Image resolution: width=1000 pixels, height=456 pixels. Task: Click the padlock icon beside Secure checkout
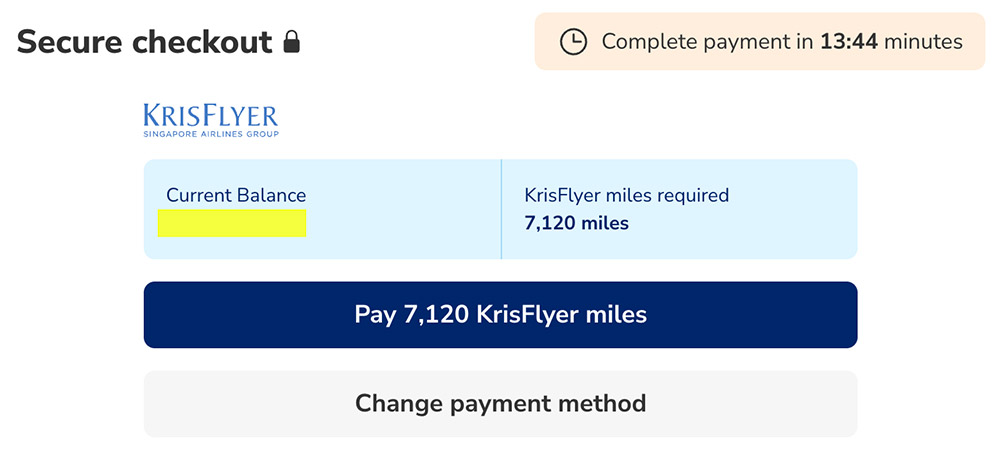click(x=291, y=42)
